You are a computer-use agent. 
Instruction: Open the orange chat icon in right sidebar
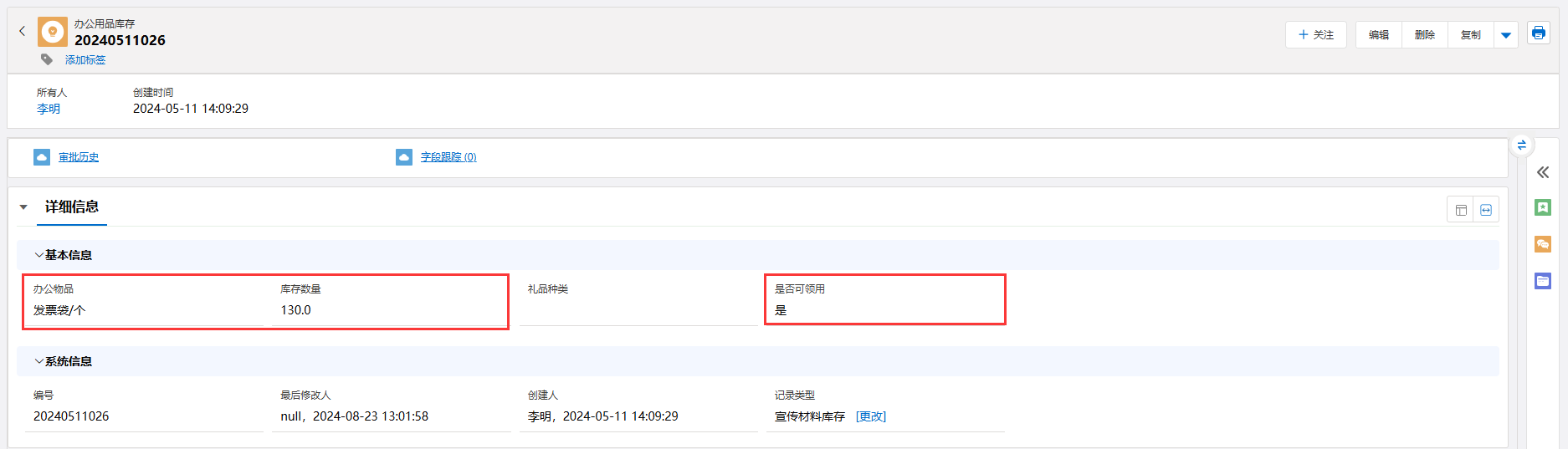pos(1543,244)
